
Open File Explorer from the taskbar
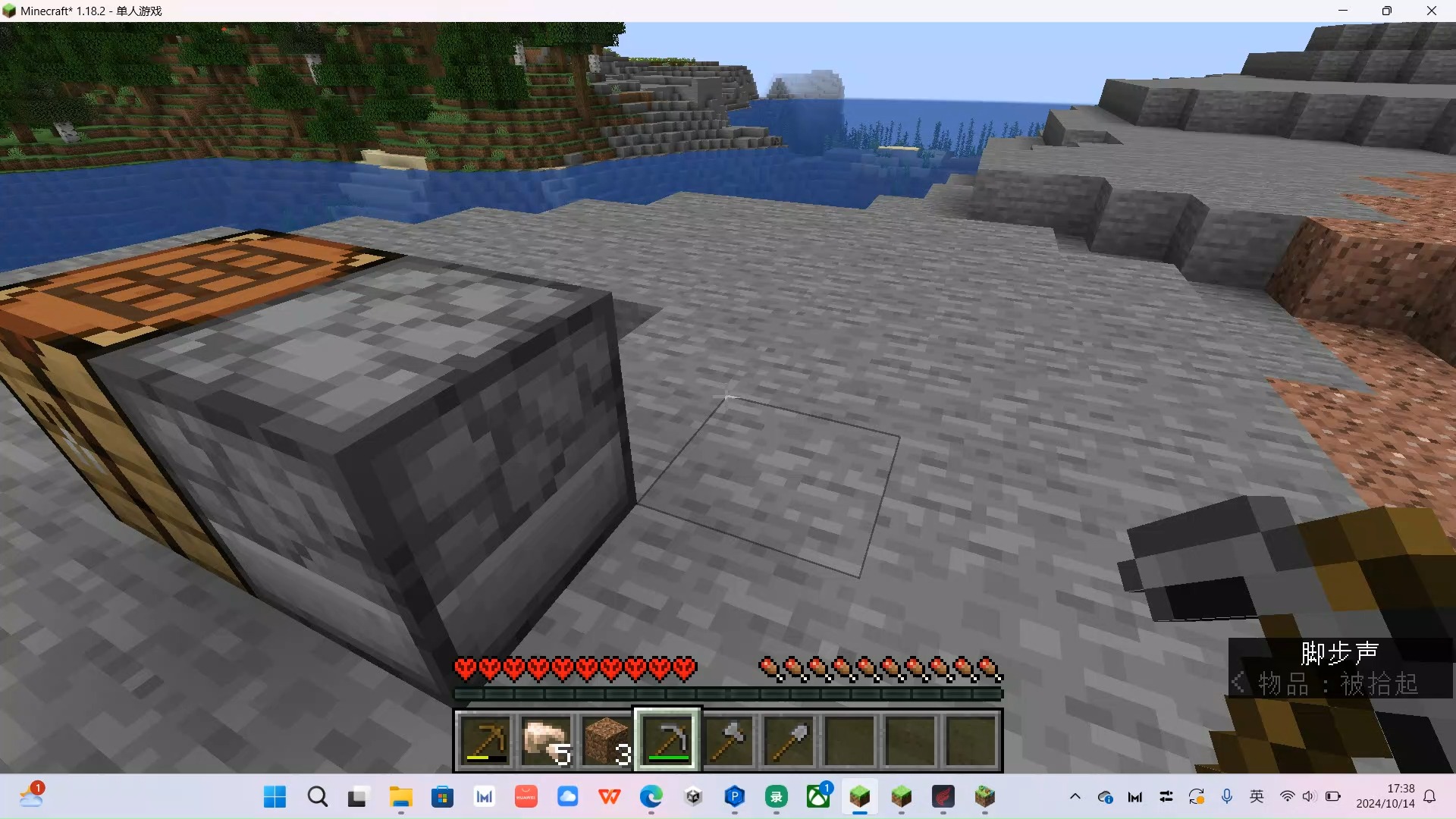400,797
